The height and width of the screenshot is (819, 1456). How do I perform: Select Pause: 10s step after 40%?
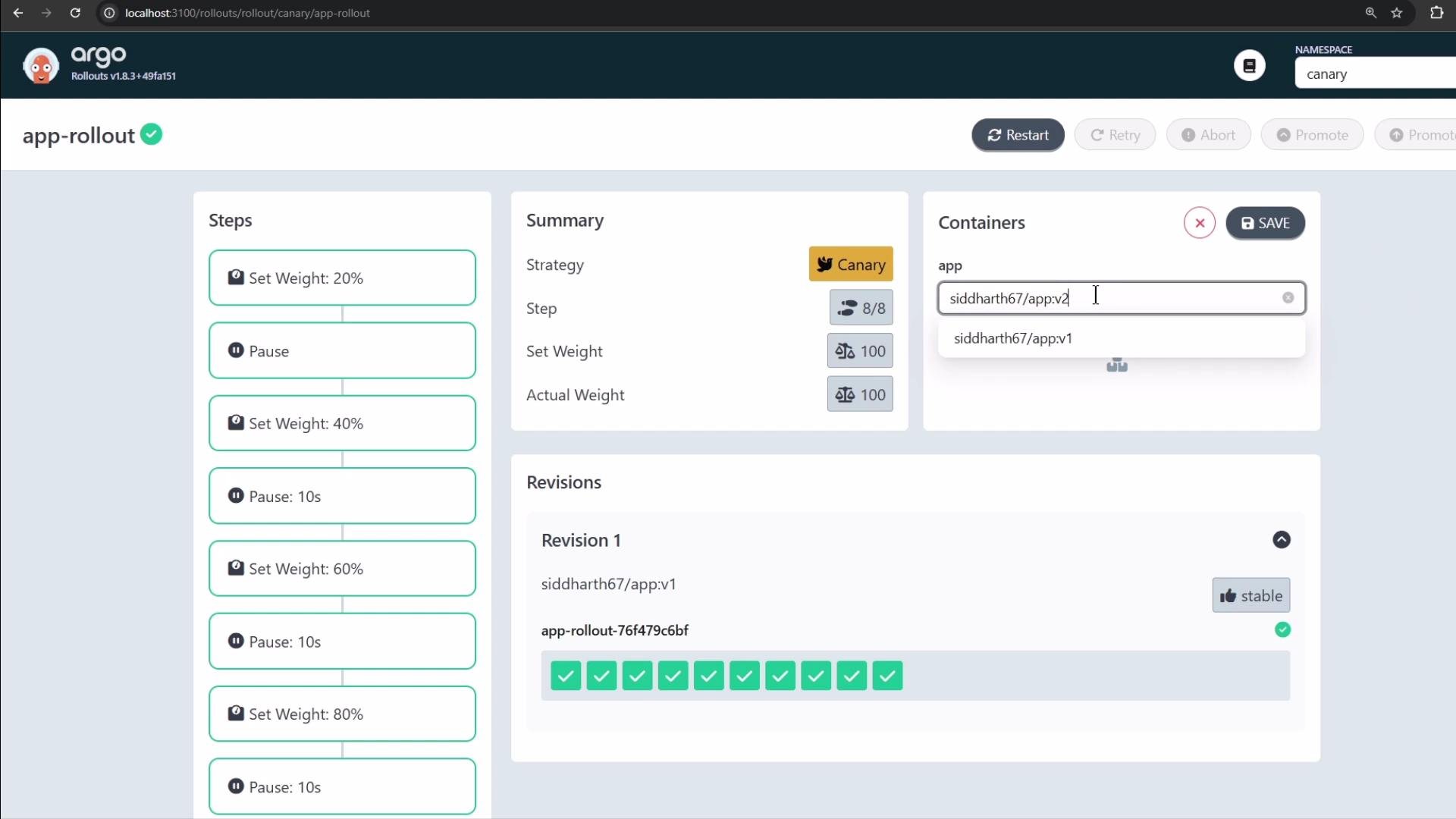point(342,496)
